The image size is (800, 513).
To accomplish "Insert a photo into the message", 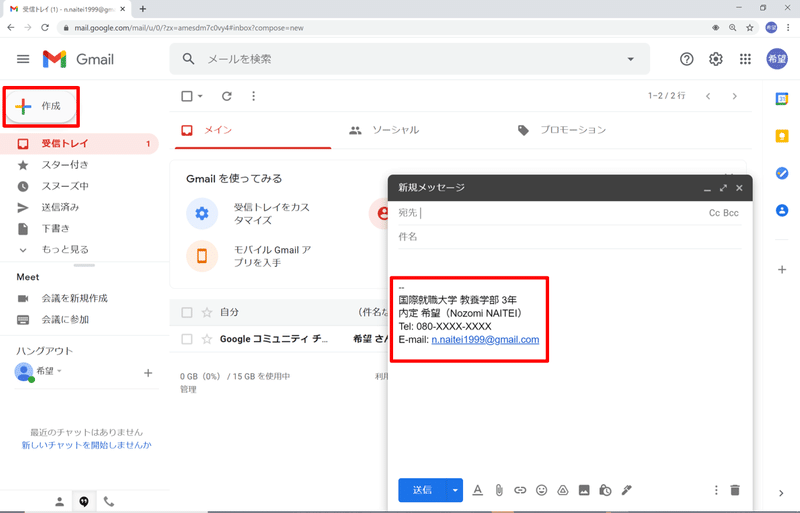I will pos(584,490).
